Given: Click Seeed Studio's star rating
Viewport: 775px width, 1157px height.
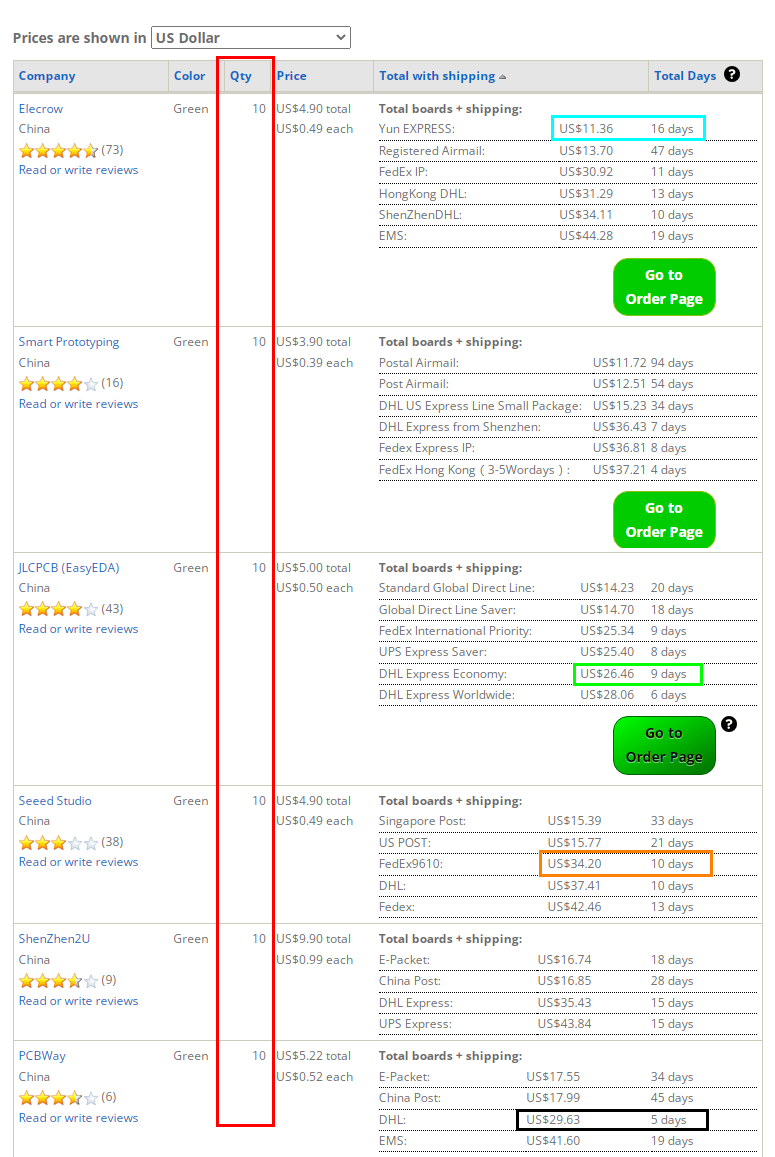Looking at the screenshot, I should (x=58, y=843).
